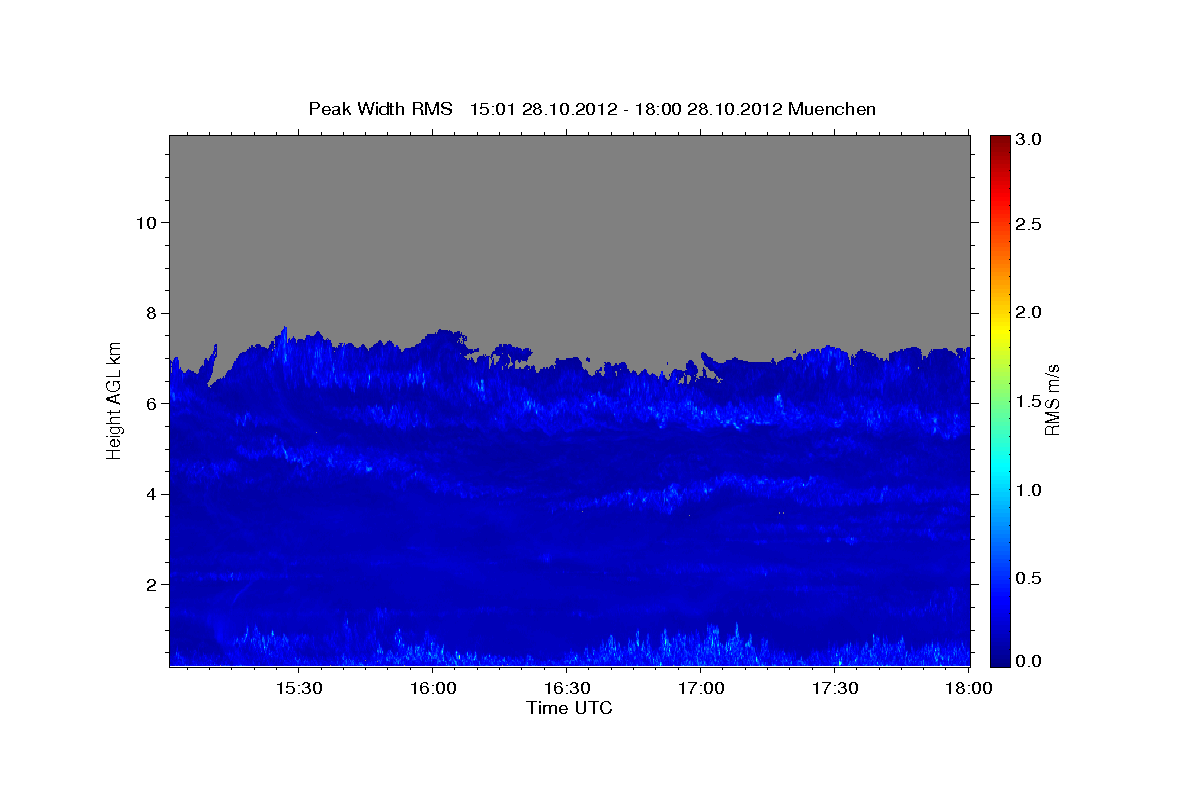Click the plot title 'Peak Width RMS'
Image resolution: width=1200 pixels, height=800 pixels.
point(380,109)
